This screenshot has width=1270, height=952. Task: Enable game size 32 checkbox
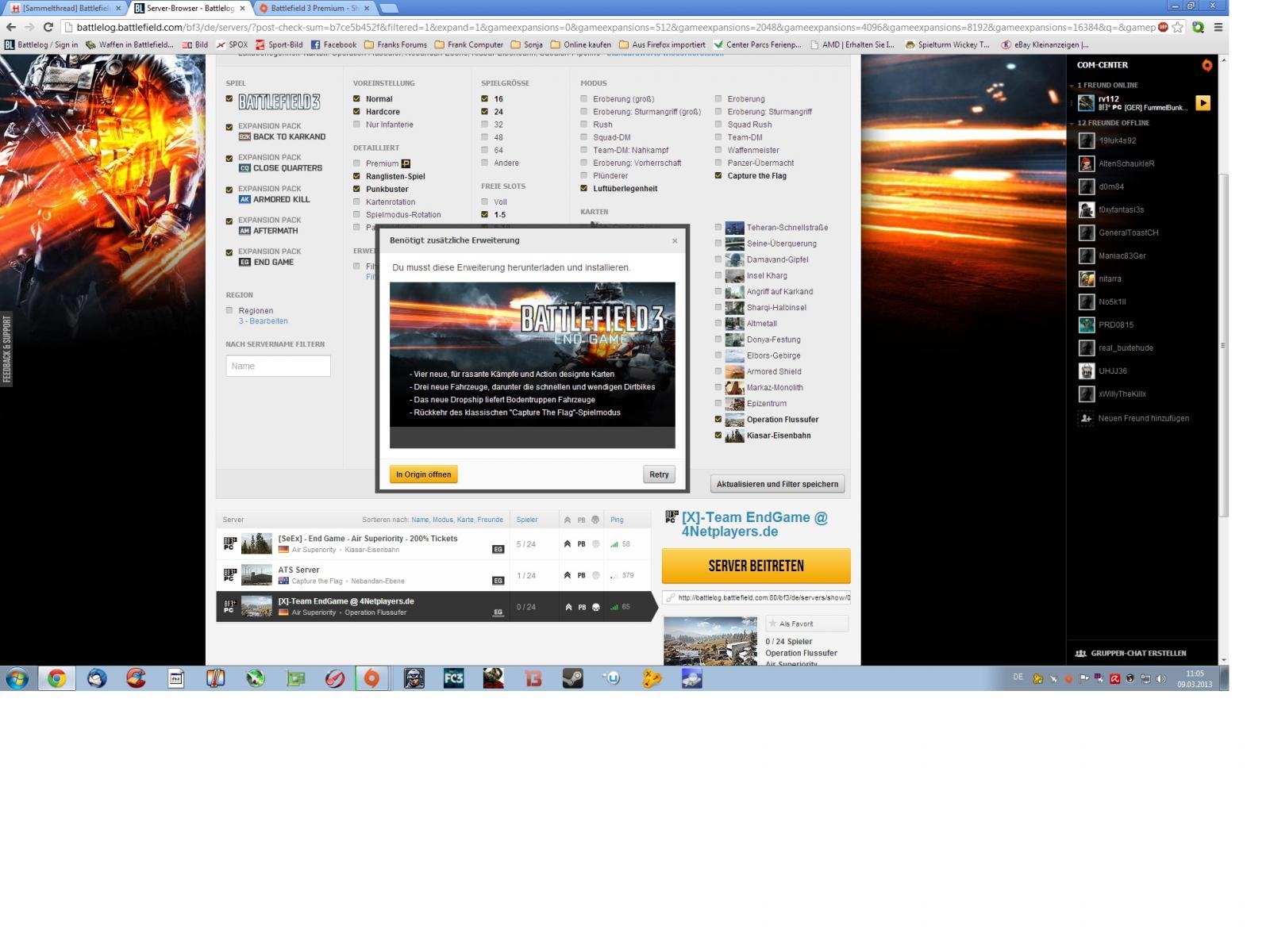[x=484, y=125]
